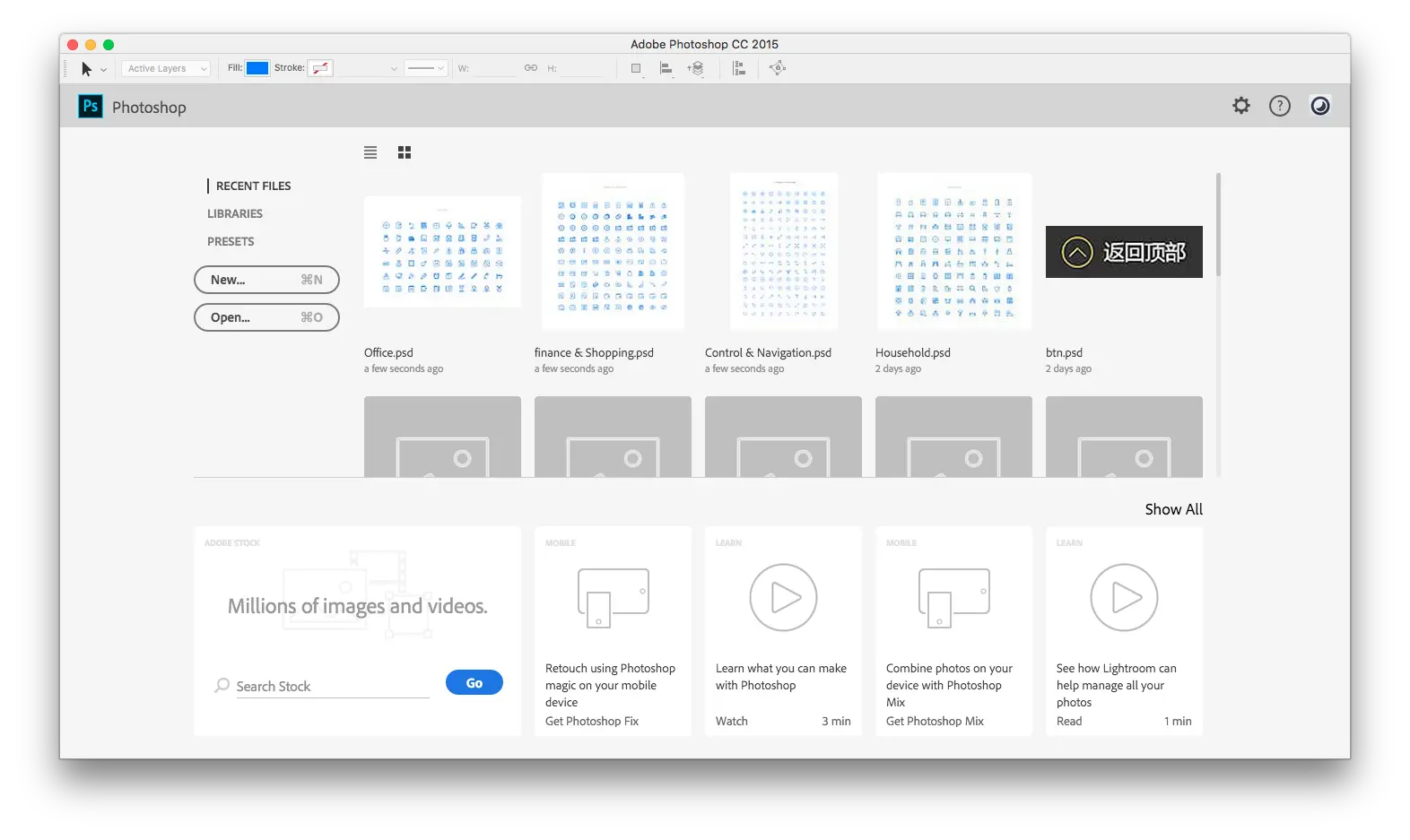Open the stroke width dropdown
Viewport: 1410px width, 840px height.
coord(369,68)
